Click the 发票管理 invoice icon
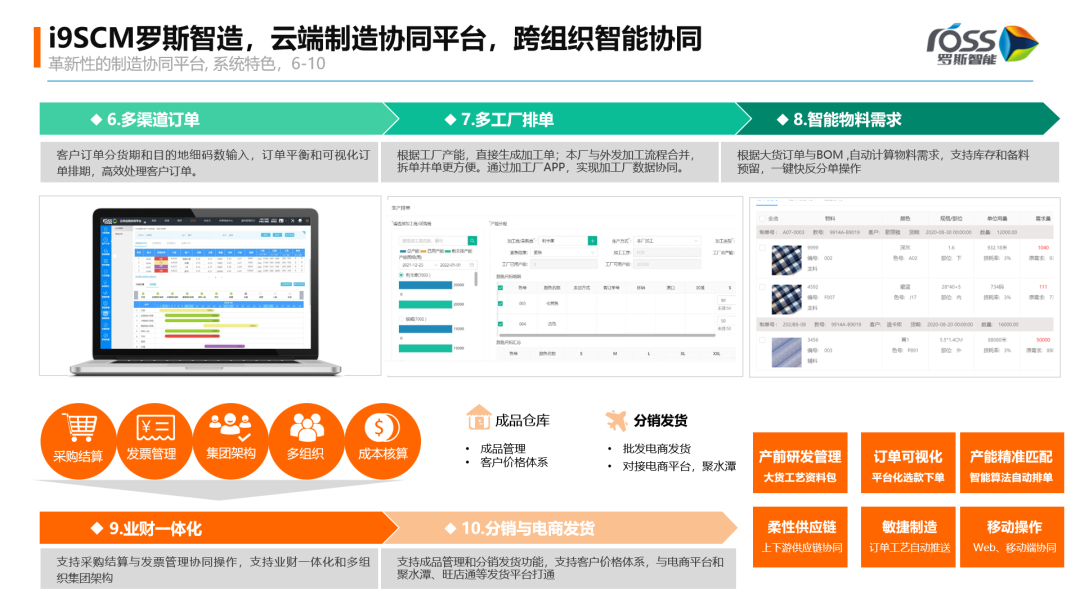The height and width of the screenshot is (608, 1080). coord(153,429)
